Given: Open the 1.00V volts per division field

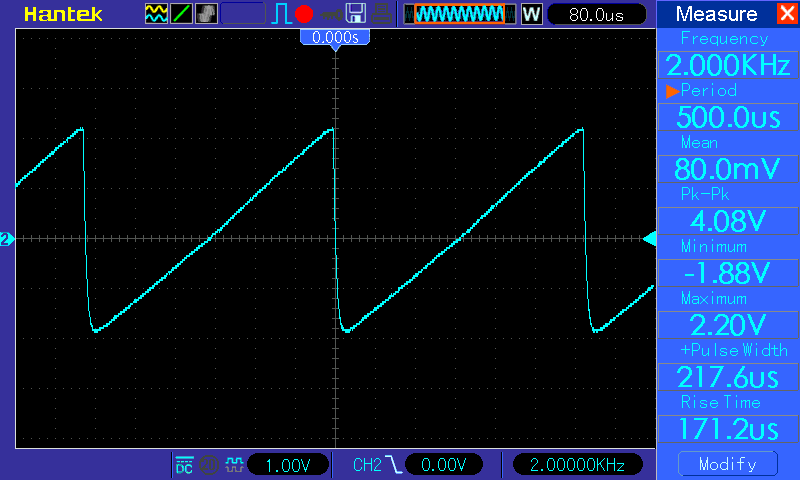Looking at the screenshot, I should (x=288, y=465).
